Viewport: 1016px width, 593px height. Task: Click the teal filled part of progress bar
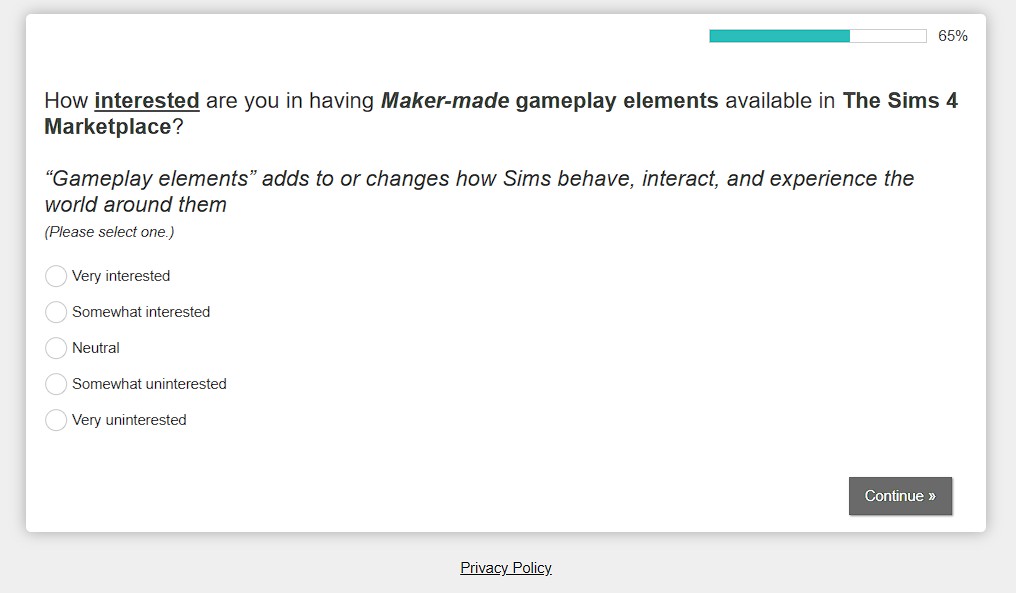point(779,36)
